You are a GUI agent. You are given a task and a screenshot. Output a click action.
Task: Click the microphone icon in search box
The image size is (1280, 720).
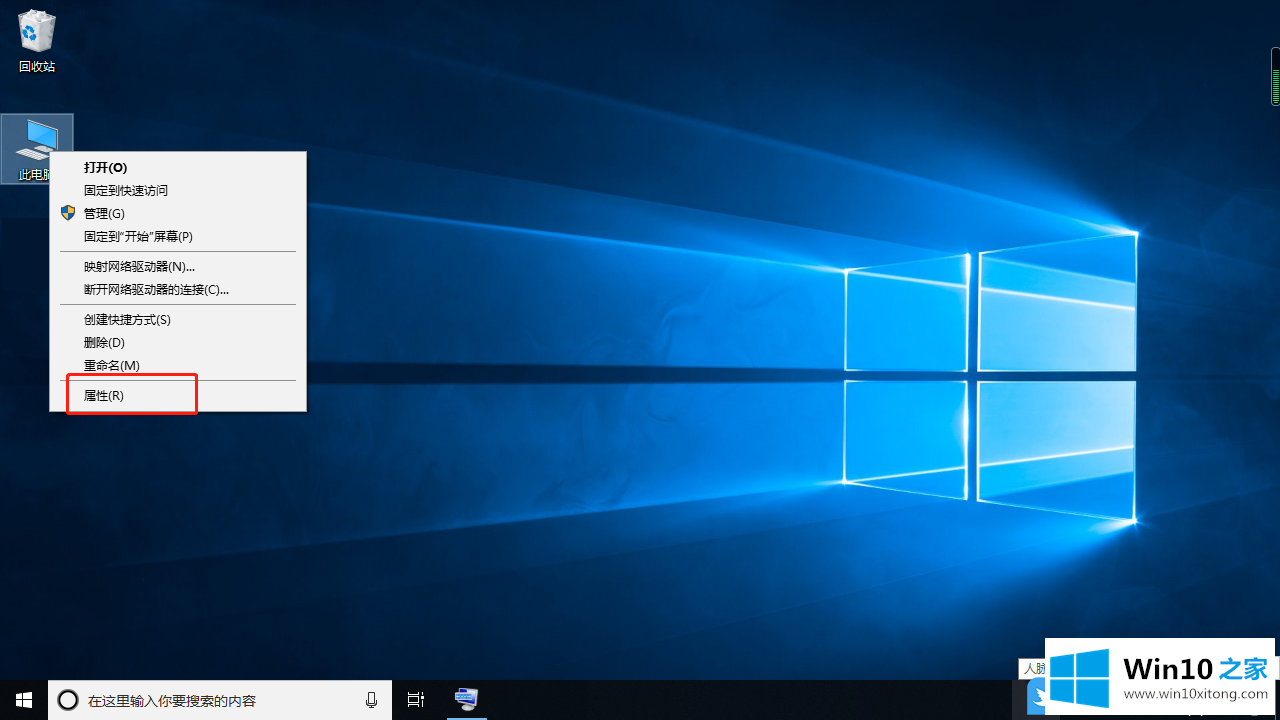click(371, 700)
